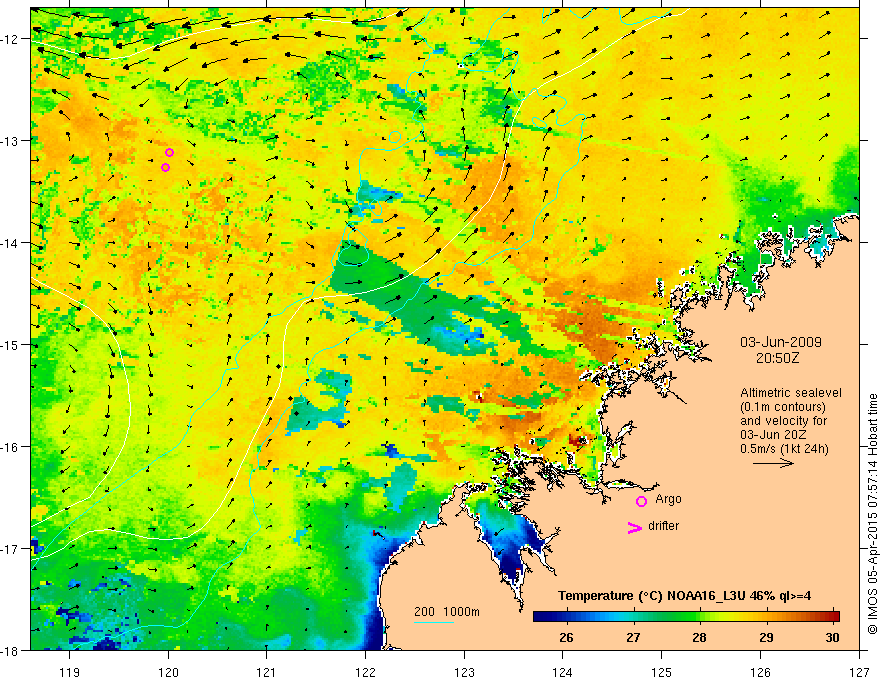This screenshot has height=680, width=880.
Task: Click the 120 longitude axis label
Action: pyautogui.click(x=168, y=672)
